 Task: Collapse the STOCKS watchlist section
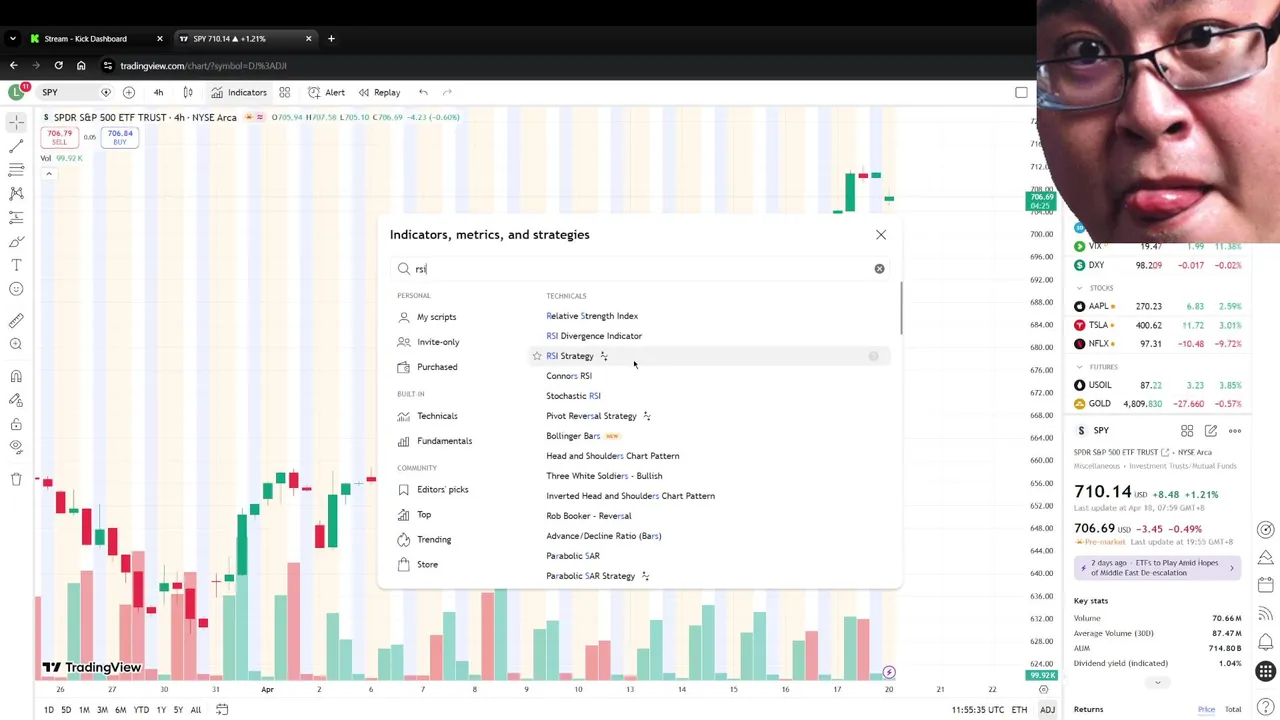[x=1079, y=288]
